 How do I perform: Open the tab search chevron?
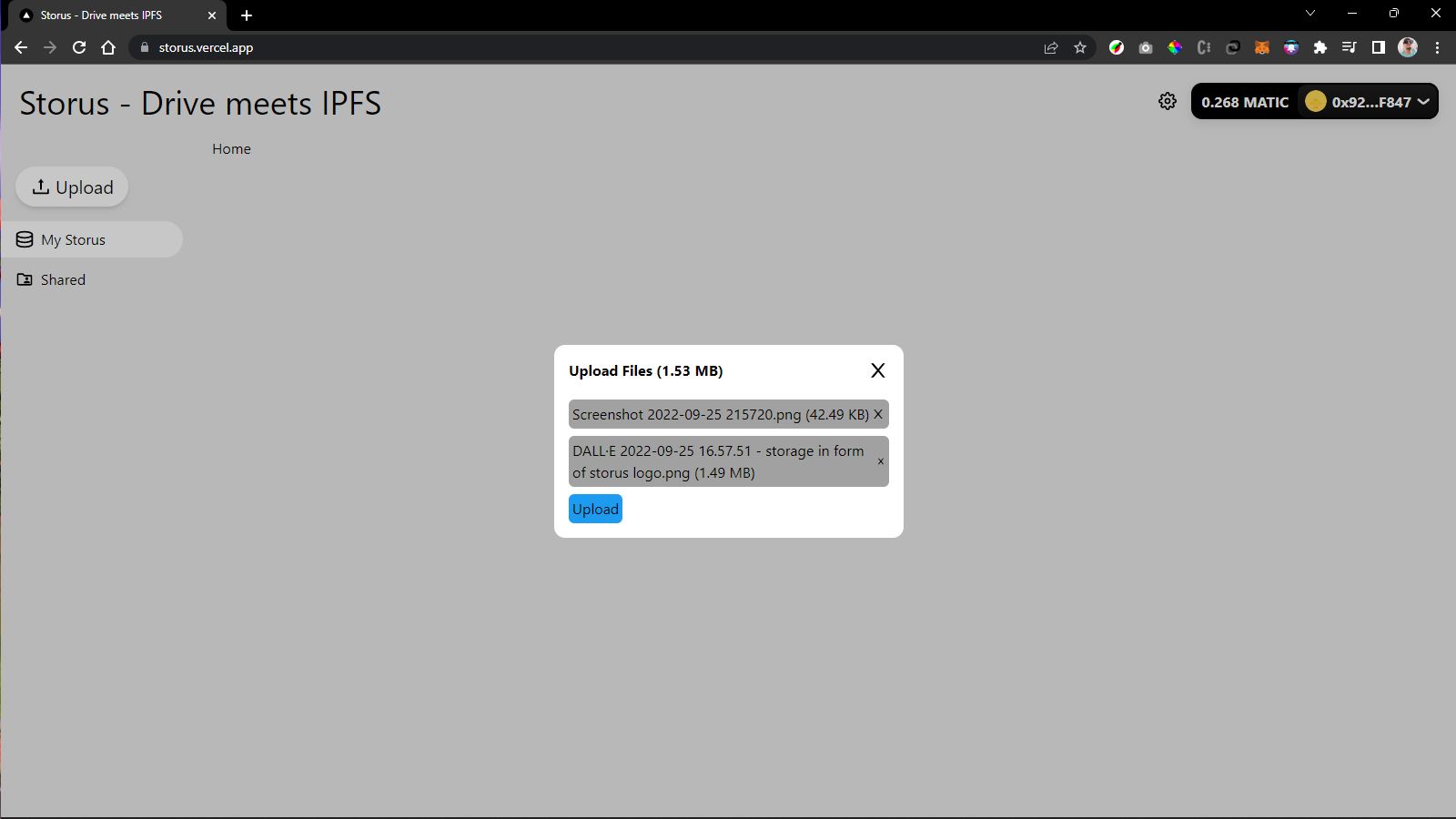tap(1310, 14)
